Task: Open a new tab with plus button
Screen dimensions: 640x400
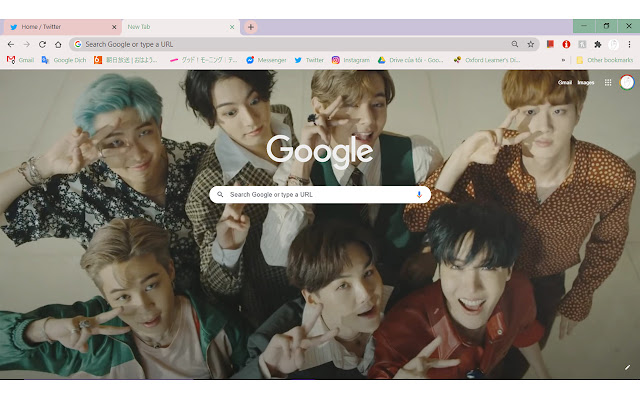Action: coord(251,27)
